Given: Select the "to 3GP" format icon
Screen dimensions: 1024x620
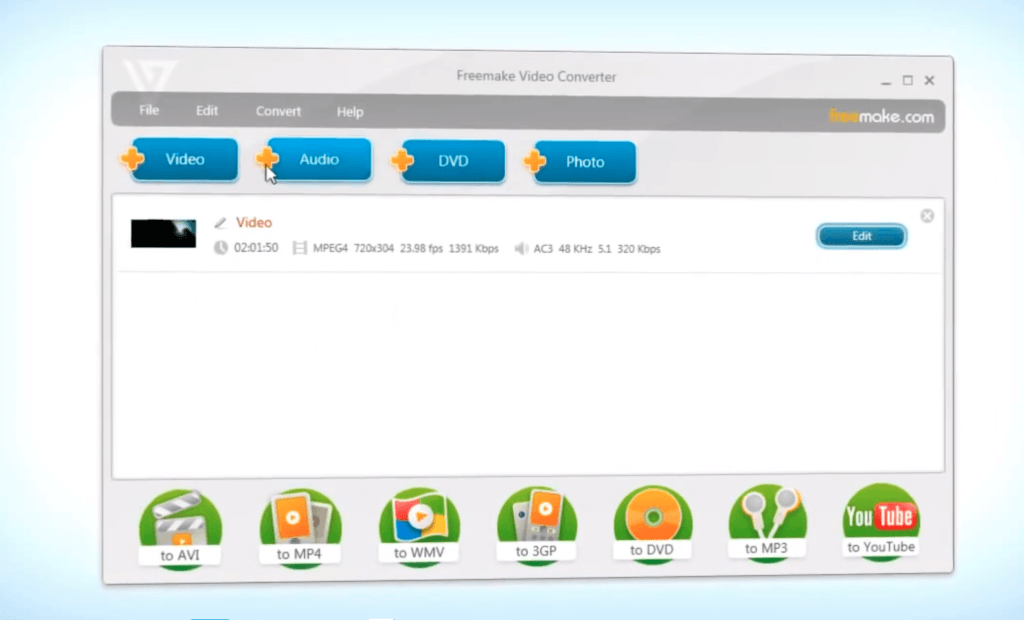Looking at the screenshot, I should click(x=536, y=520).
